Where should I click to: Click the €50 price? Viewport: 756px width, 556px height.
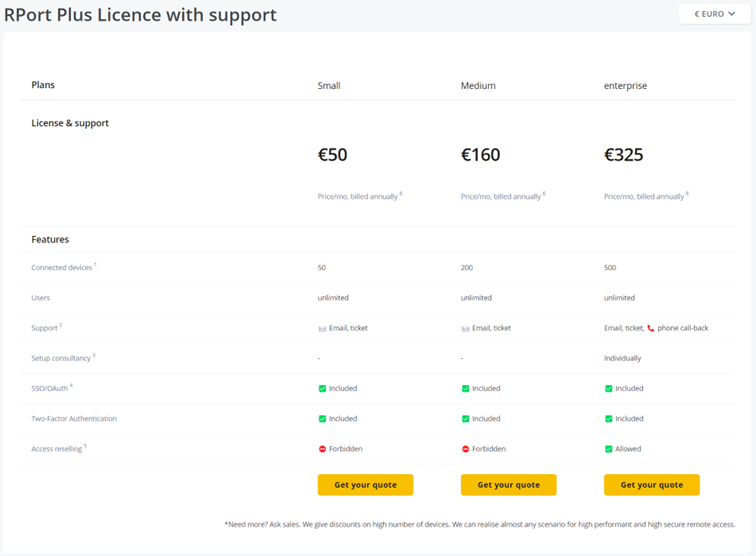[332, 155]
